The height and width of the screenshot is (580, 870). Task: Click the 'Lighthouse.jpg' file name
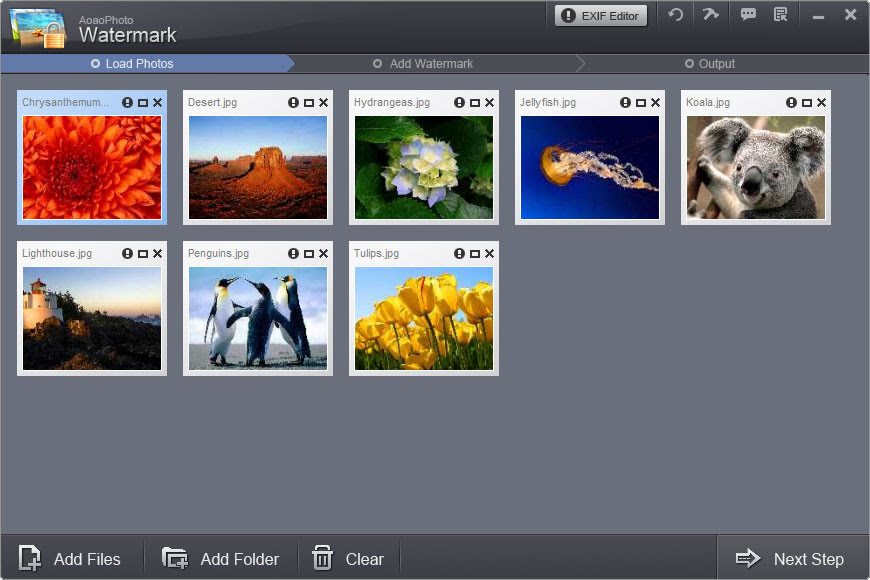(x=57, y=254)
